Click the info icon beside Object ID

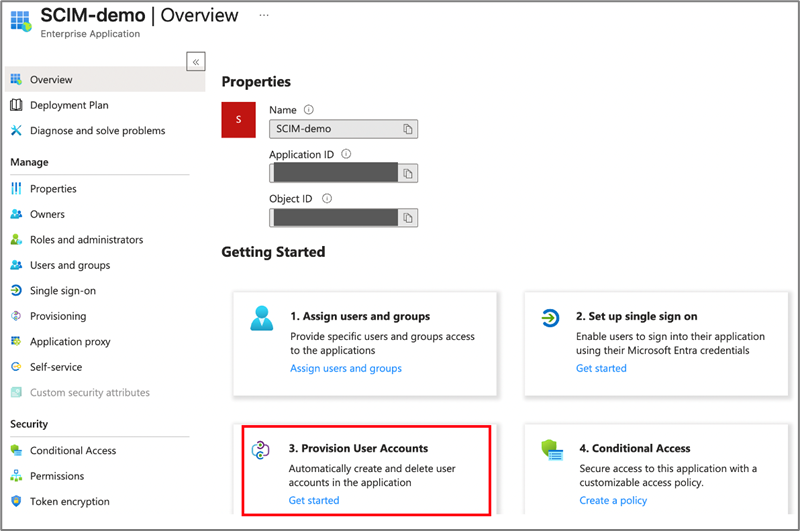click(x=327, y=198)
